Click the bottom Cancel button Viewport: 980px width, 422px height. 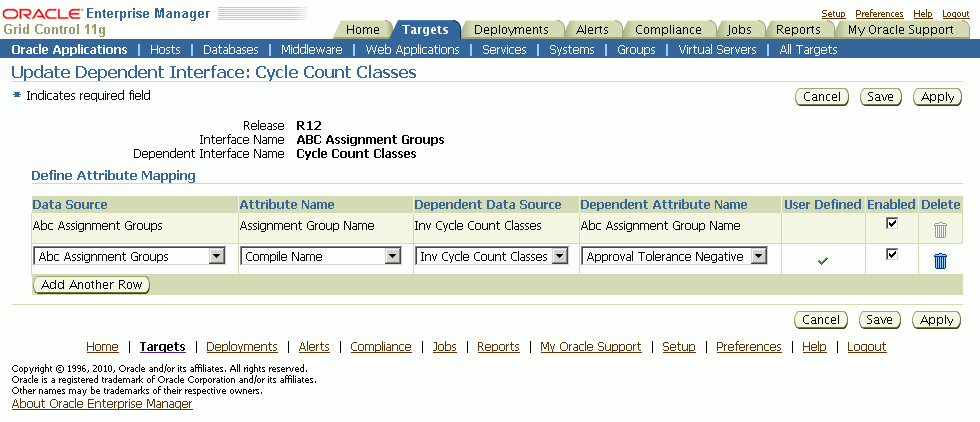coord(821,320)
